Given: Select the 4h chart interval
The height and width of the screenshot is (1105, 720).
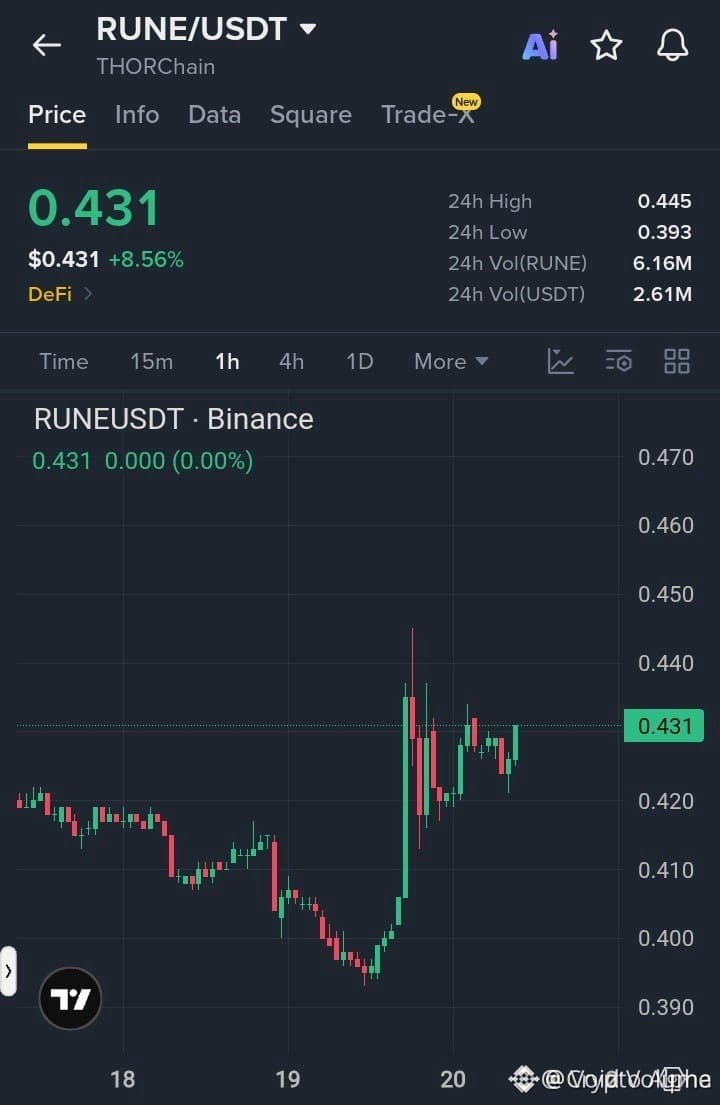Looking at the screenshot, I should pyautogui.click(x=291, y=362).
